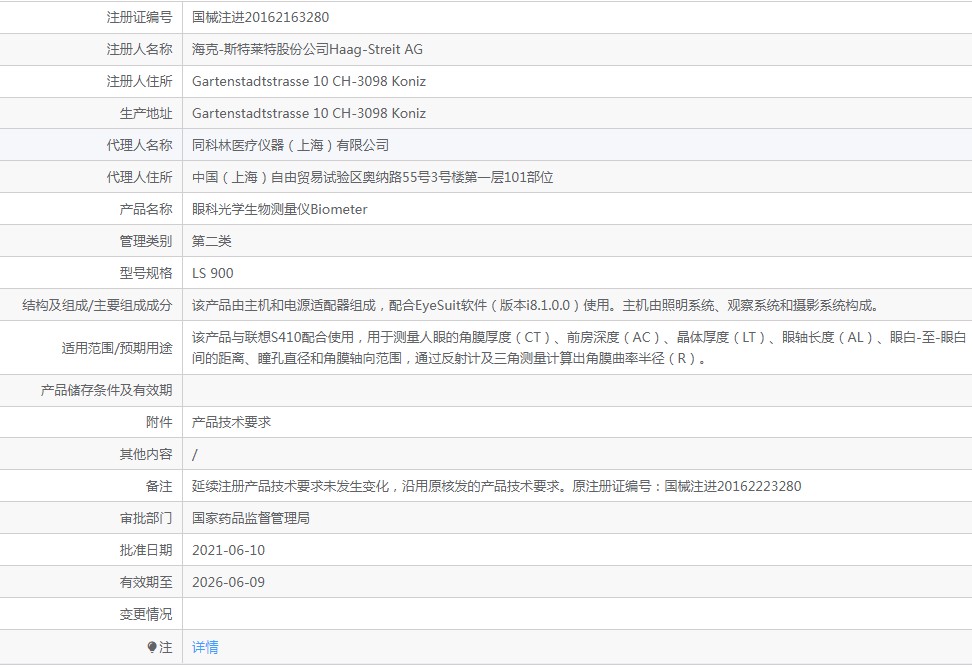Viewport: 972px width, 667px height.
Task: Click the 生产地址 label
Action: (x=146, y=113)
